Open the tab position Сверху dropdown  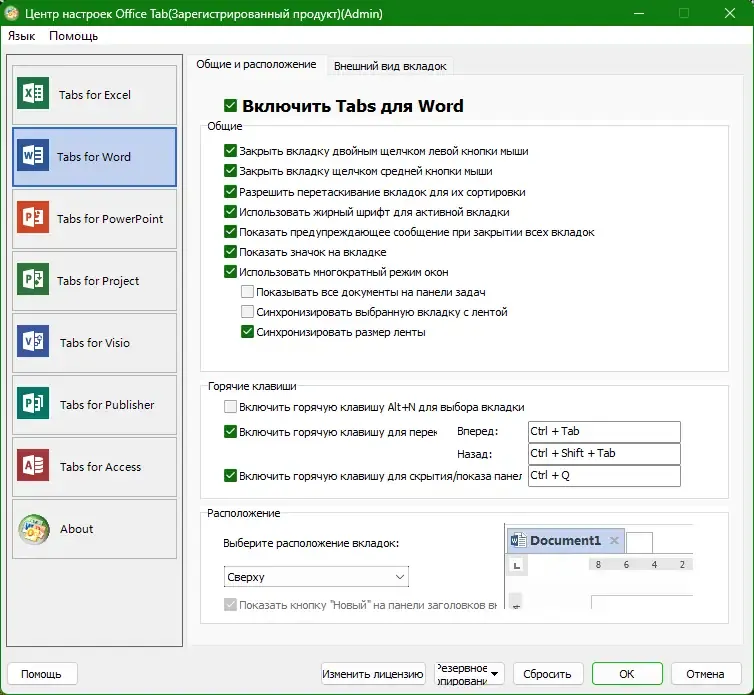coord(316,577)
